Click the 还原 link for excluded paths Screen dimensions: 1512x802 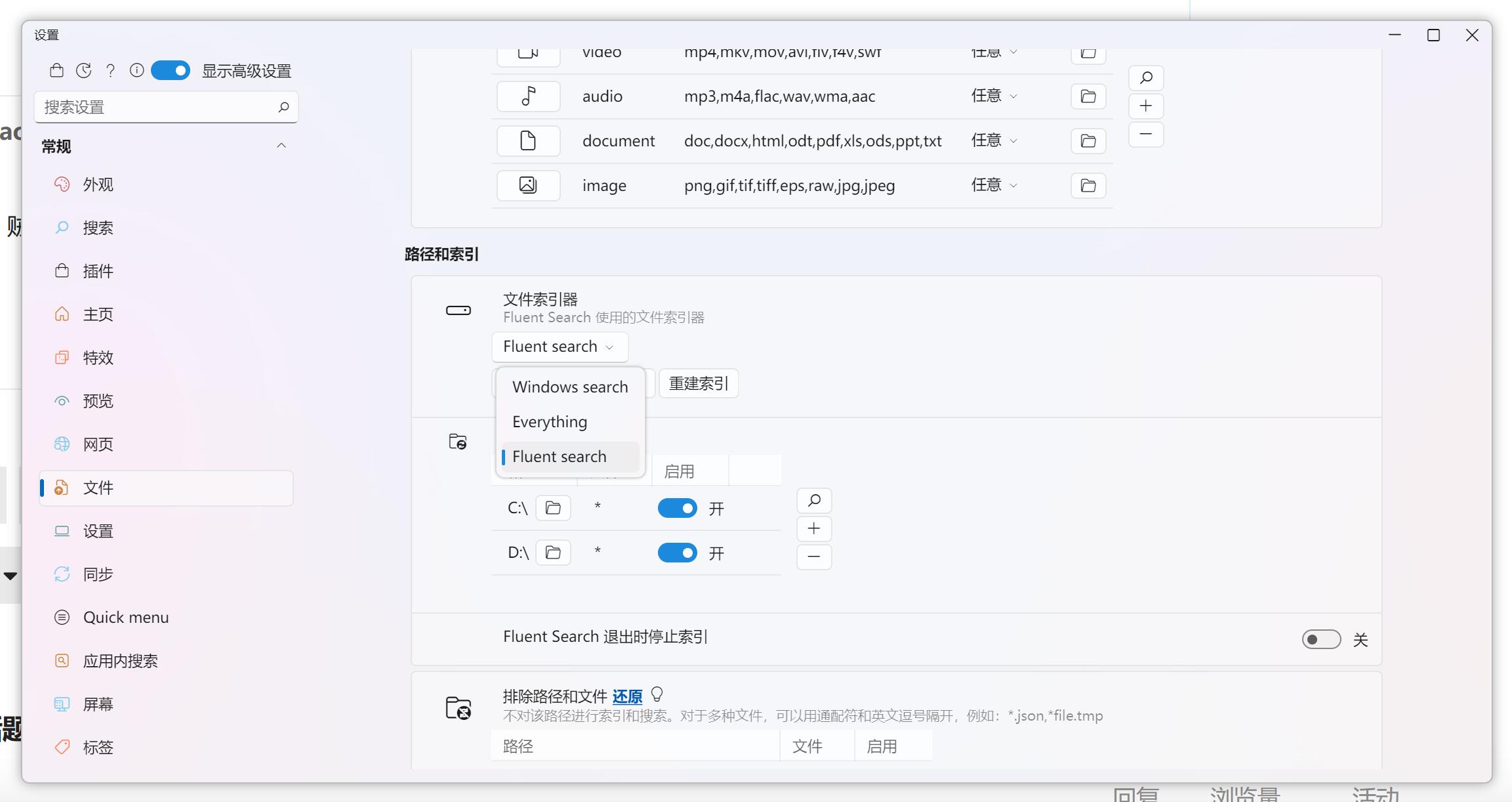pyautogui.click(x=626, y=696)
